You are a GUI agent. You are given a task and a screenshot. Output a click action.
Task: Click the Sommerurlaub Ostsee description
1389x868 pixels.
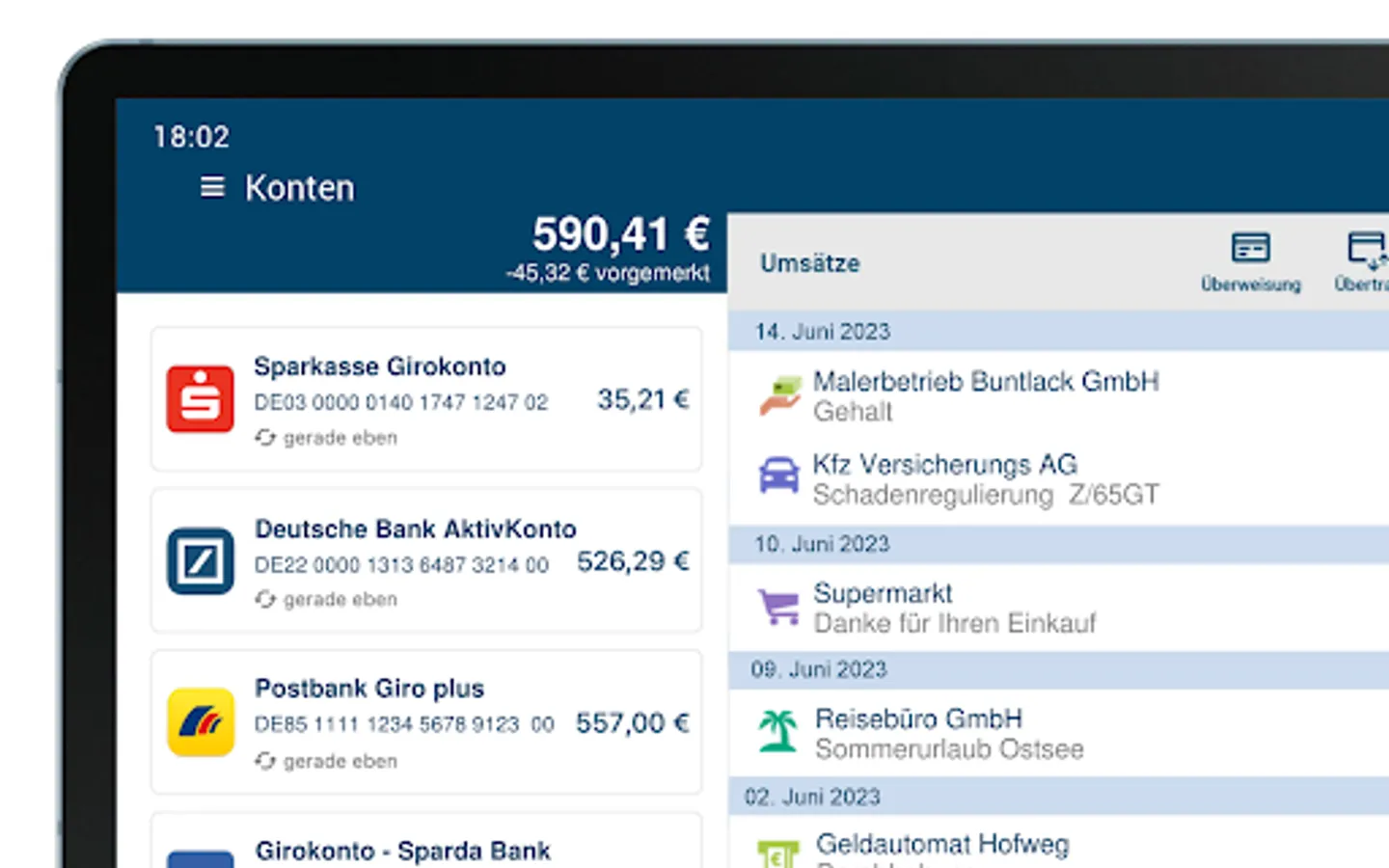949,749
